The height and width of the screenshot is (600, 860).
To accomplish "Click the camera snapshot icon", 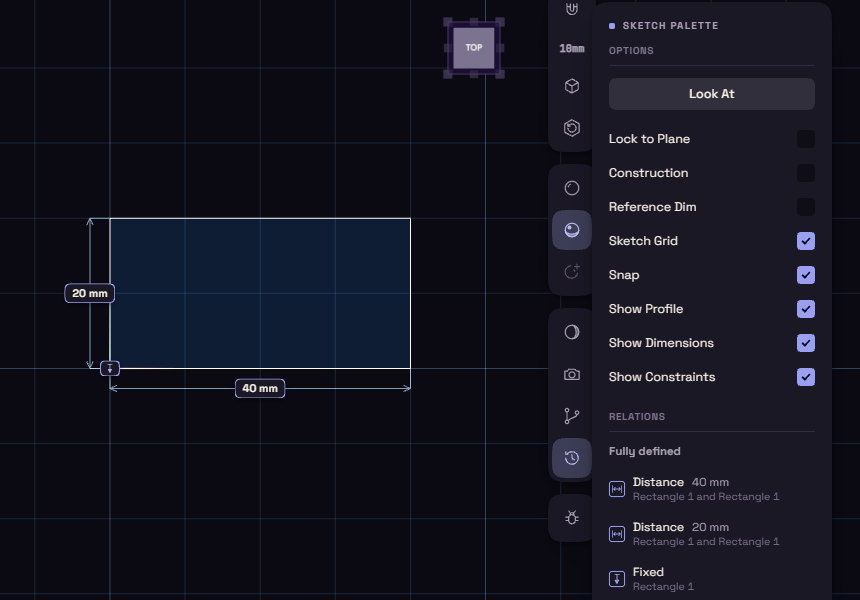I will [x=572, y=375].
